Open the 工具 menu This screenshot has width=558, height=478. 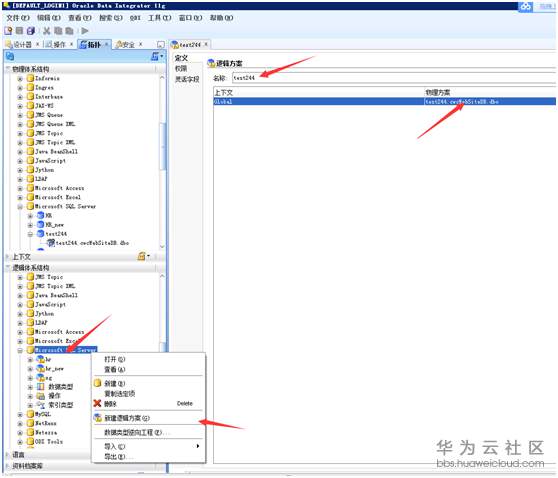[160, 18]
